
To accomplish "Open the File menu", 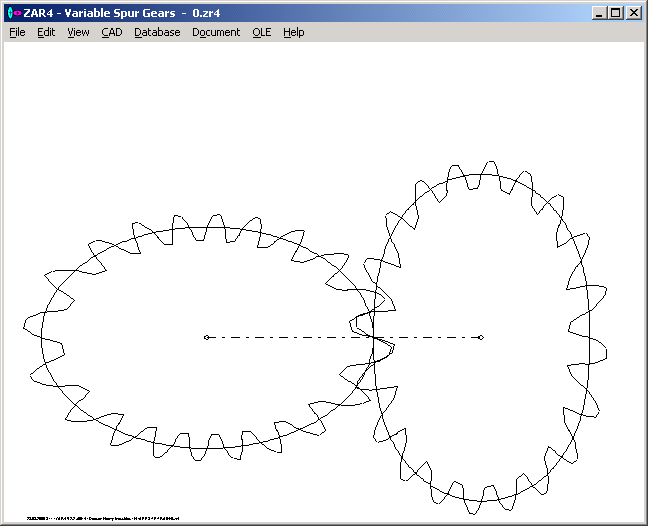I will (17, 32).
